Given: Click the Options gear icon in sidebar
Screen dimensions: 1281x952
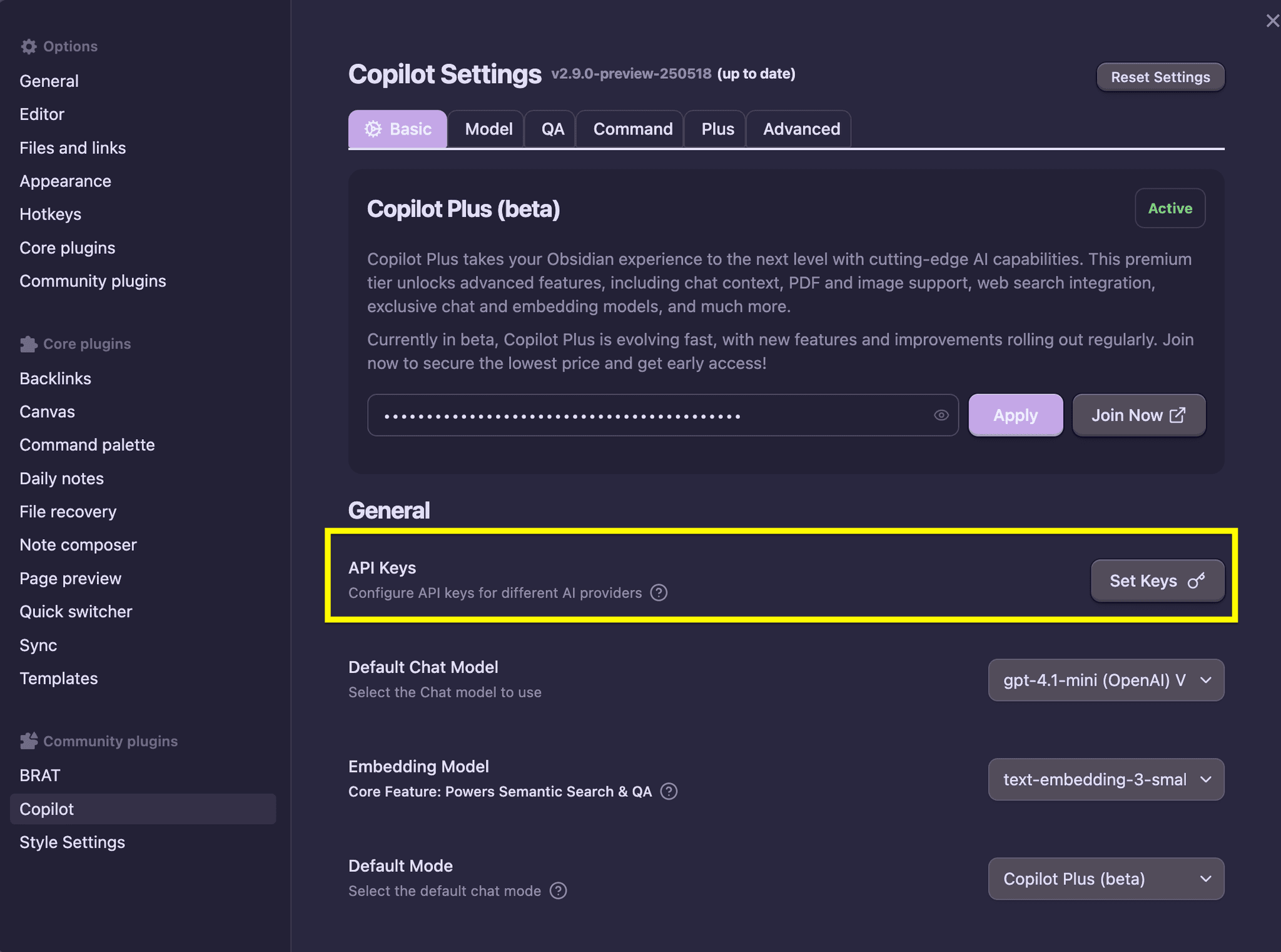Looking at the screenshot, I should 28,46.
